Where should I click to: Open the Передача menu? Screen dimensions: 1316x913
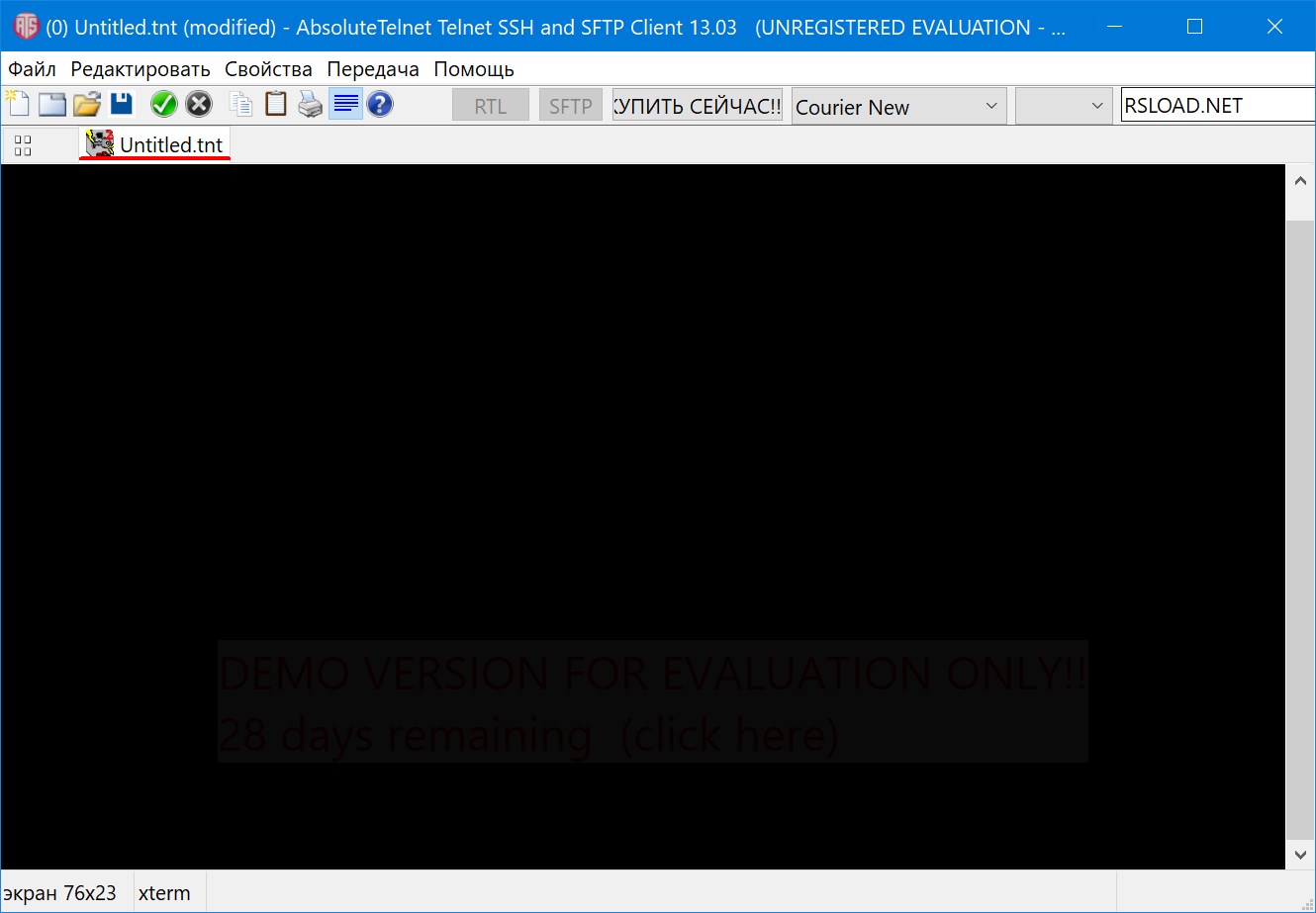(x=373, y=69)
